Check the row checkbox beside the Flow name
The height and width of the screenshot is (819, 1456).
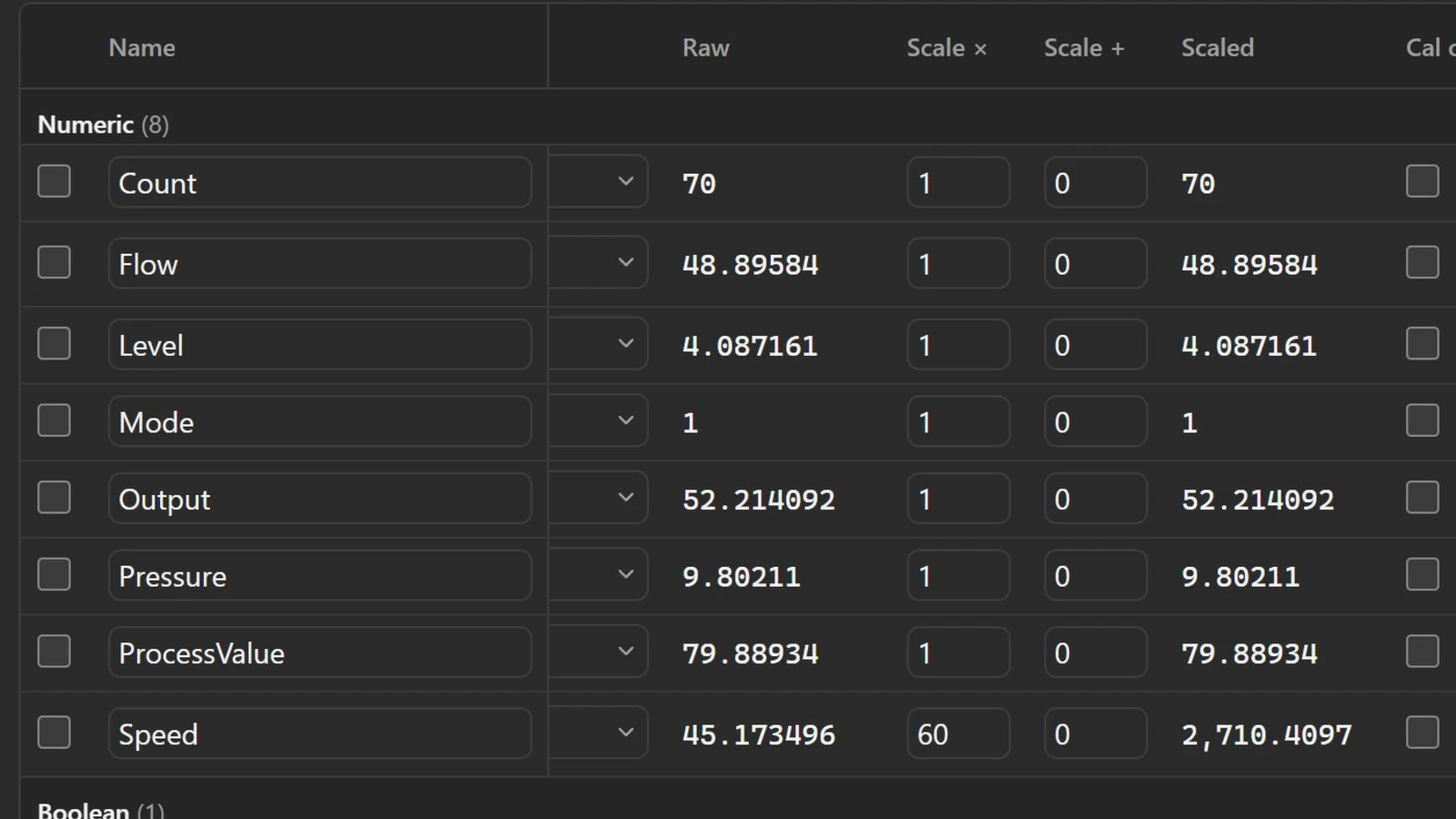point(54,262)
